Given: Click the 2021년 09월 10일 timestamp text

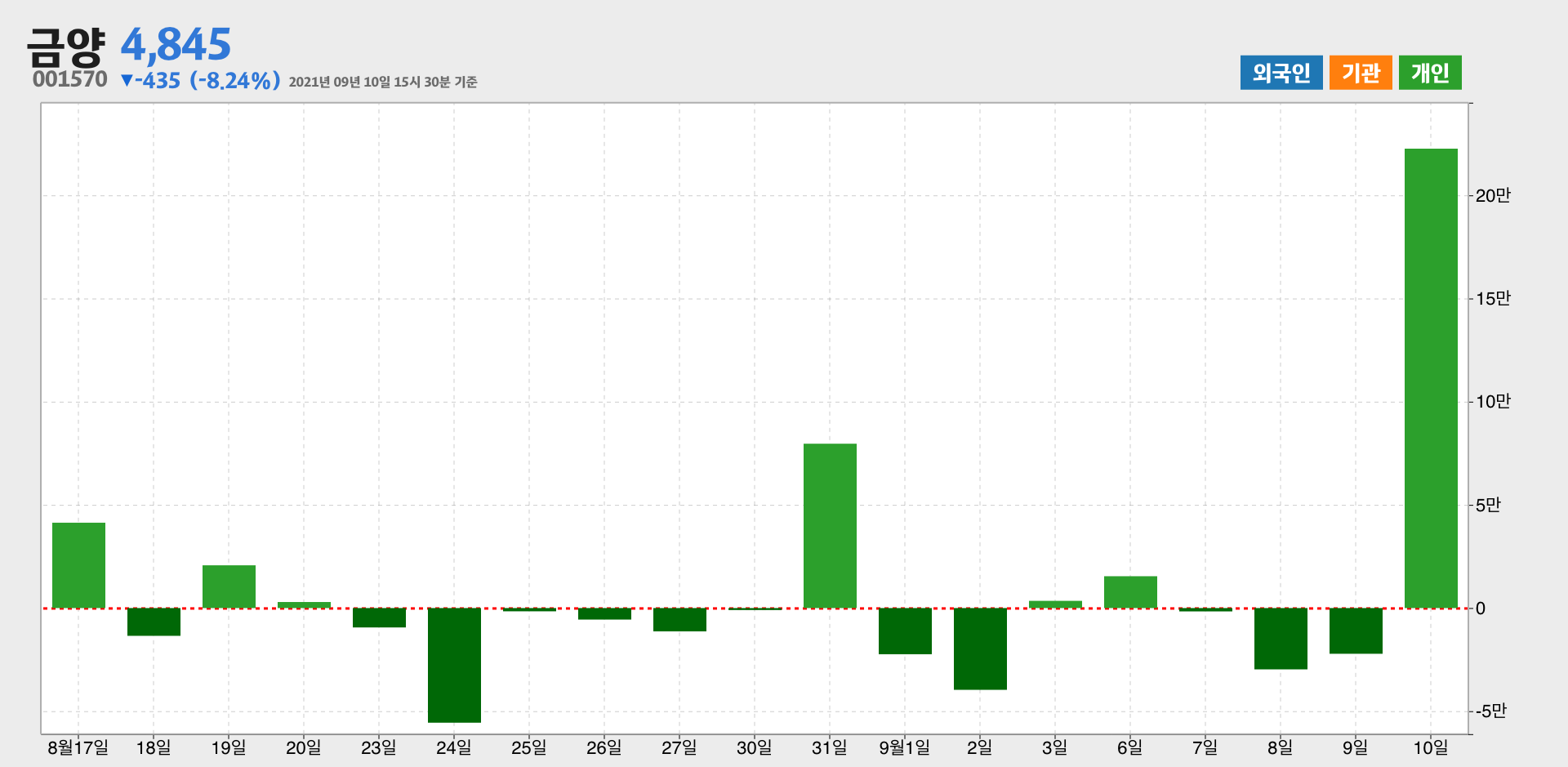Looking at the screenshot, I should 383,82.
